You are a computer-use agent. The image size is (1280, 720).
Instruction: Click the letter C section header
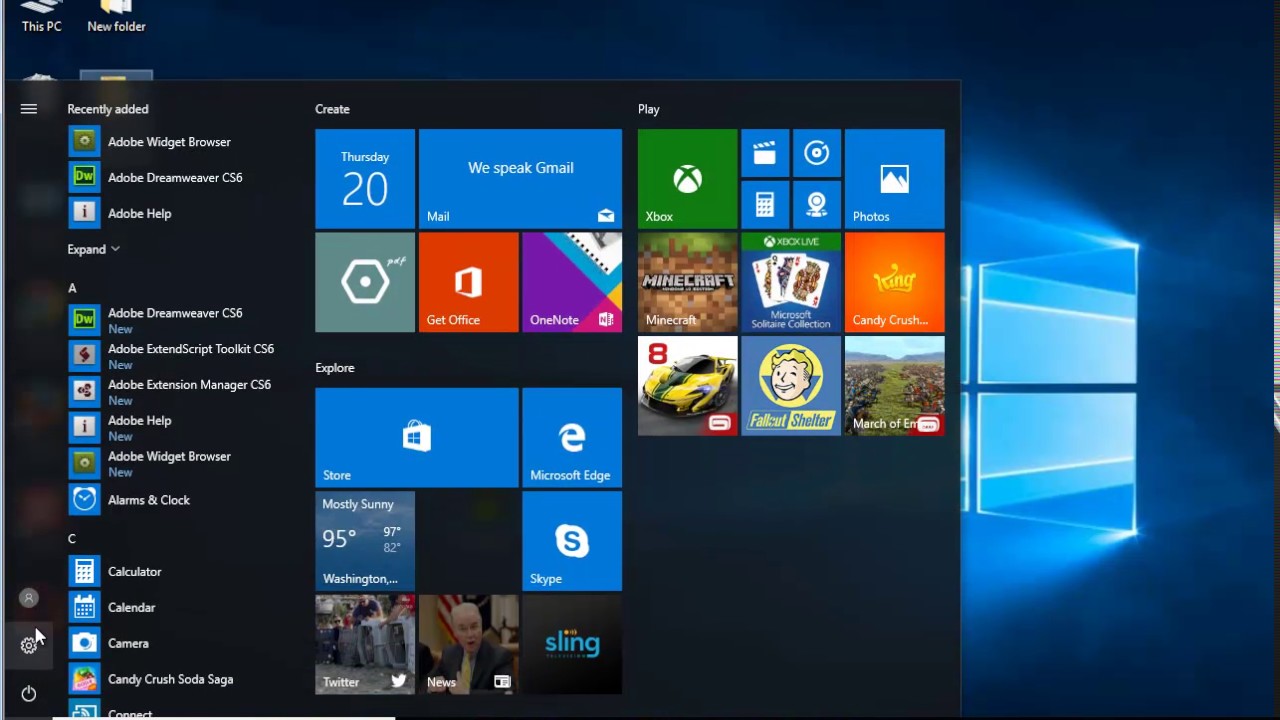[x=72, y=539]
